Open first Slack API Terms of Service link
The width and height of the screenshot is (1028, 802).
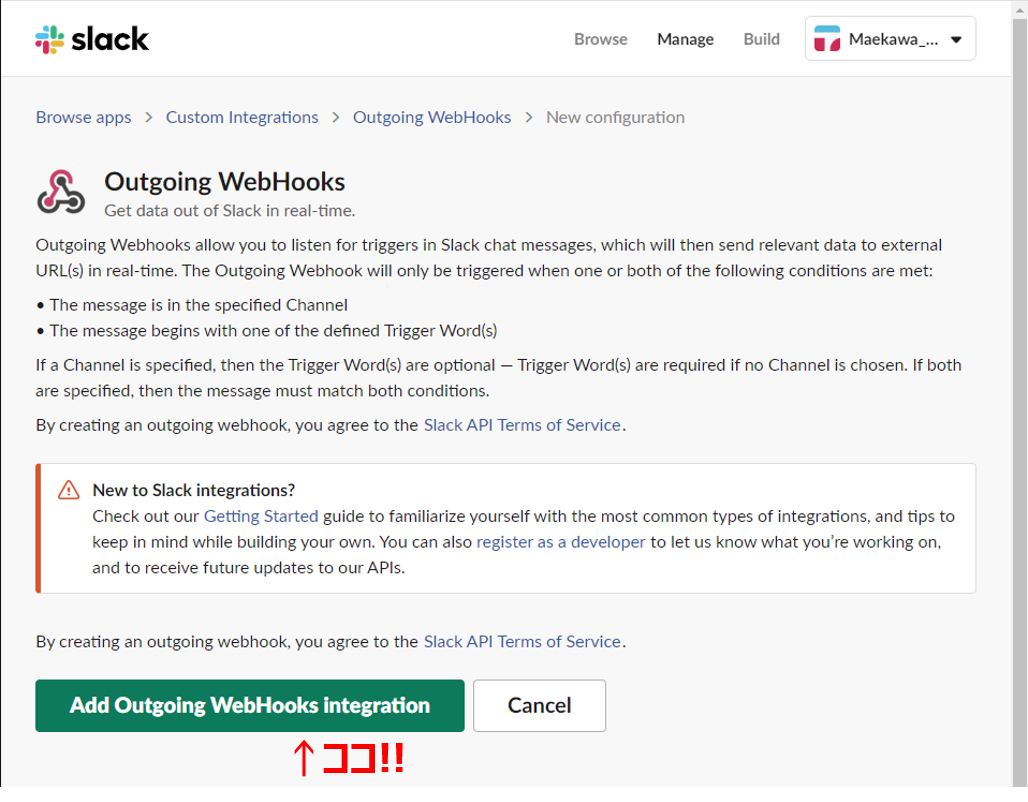[522, 425]
